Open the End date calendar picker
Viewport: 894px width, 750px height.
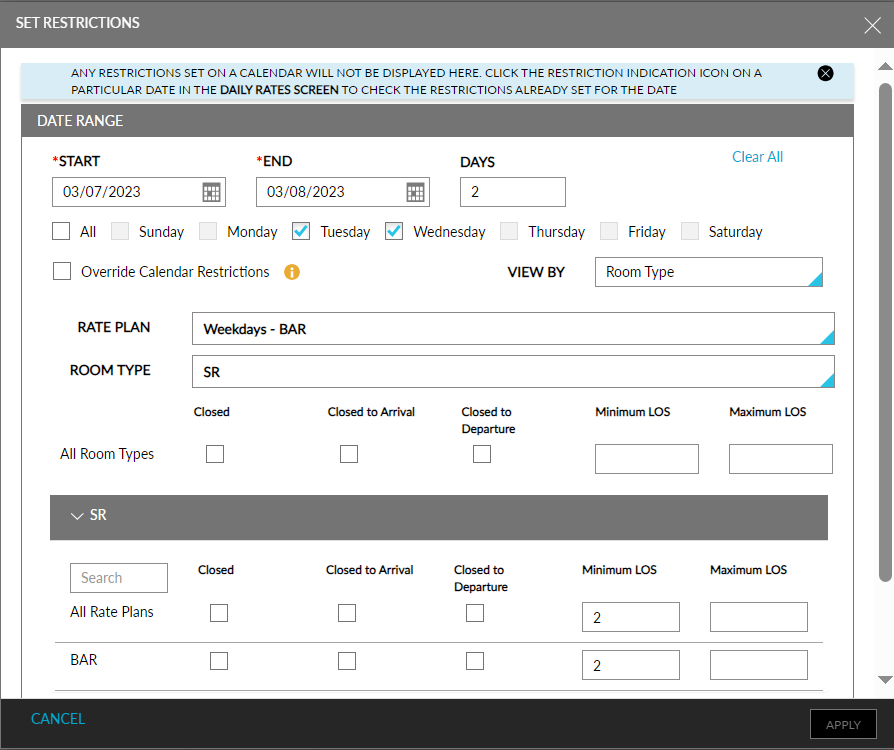(415, 192)
